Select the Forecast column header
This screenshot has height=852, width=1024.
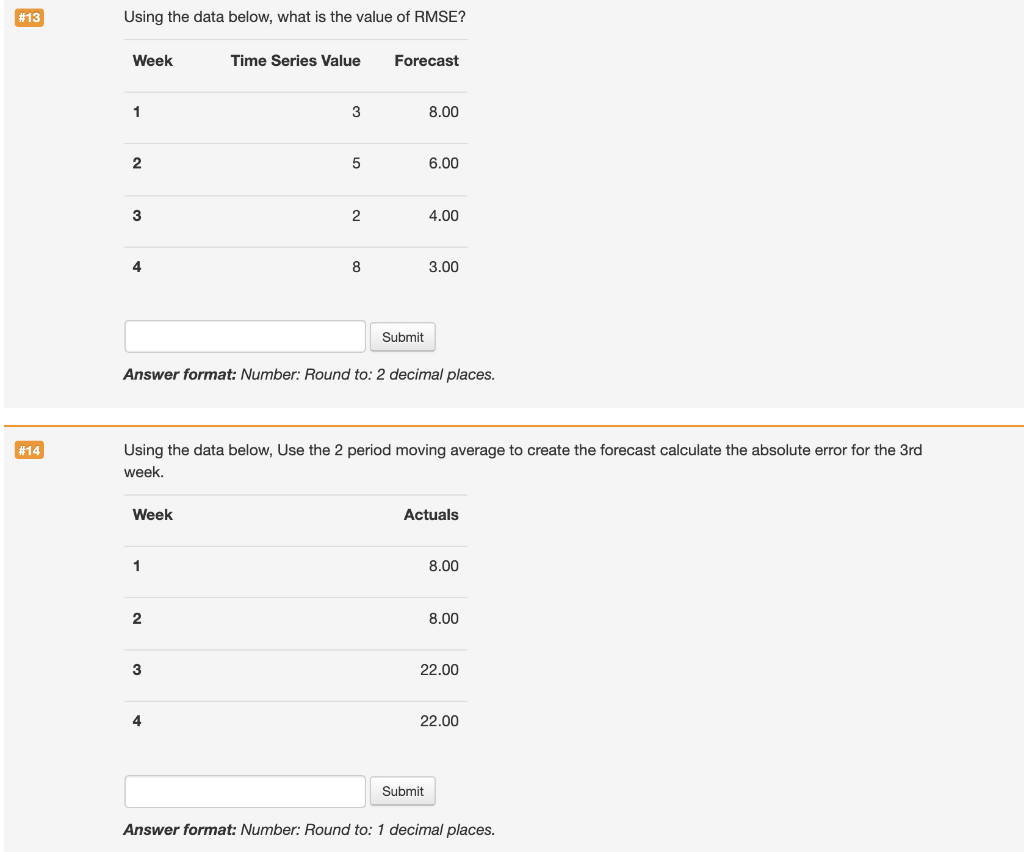[426, 60]
